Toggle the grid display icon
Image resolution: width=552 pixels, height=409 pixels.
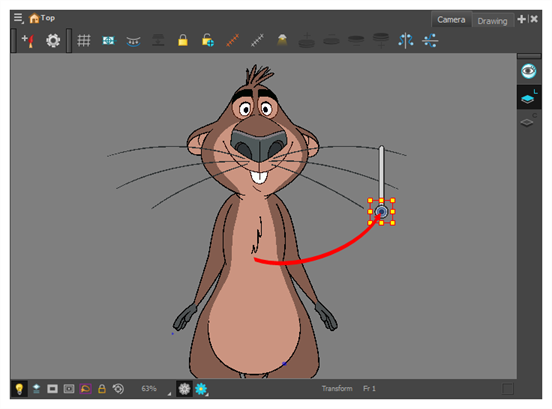(84, 41)
